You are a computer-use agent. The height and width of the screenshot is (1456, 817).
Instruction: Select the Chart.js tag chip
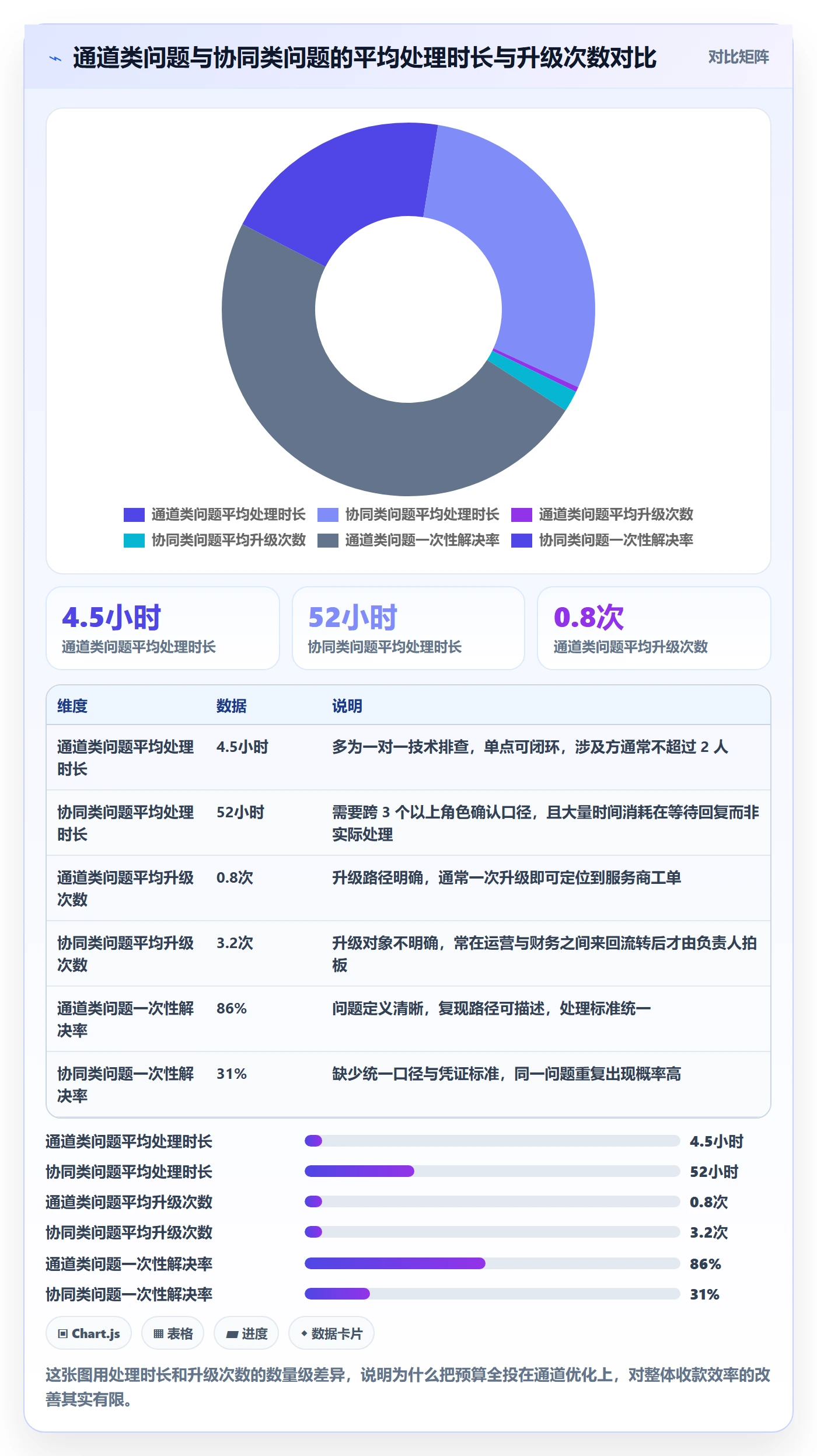[89, 1333]
